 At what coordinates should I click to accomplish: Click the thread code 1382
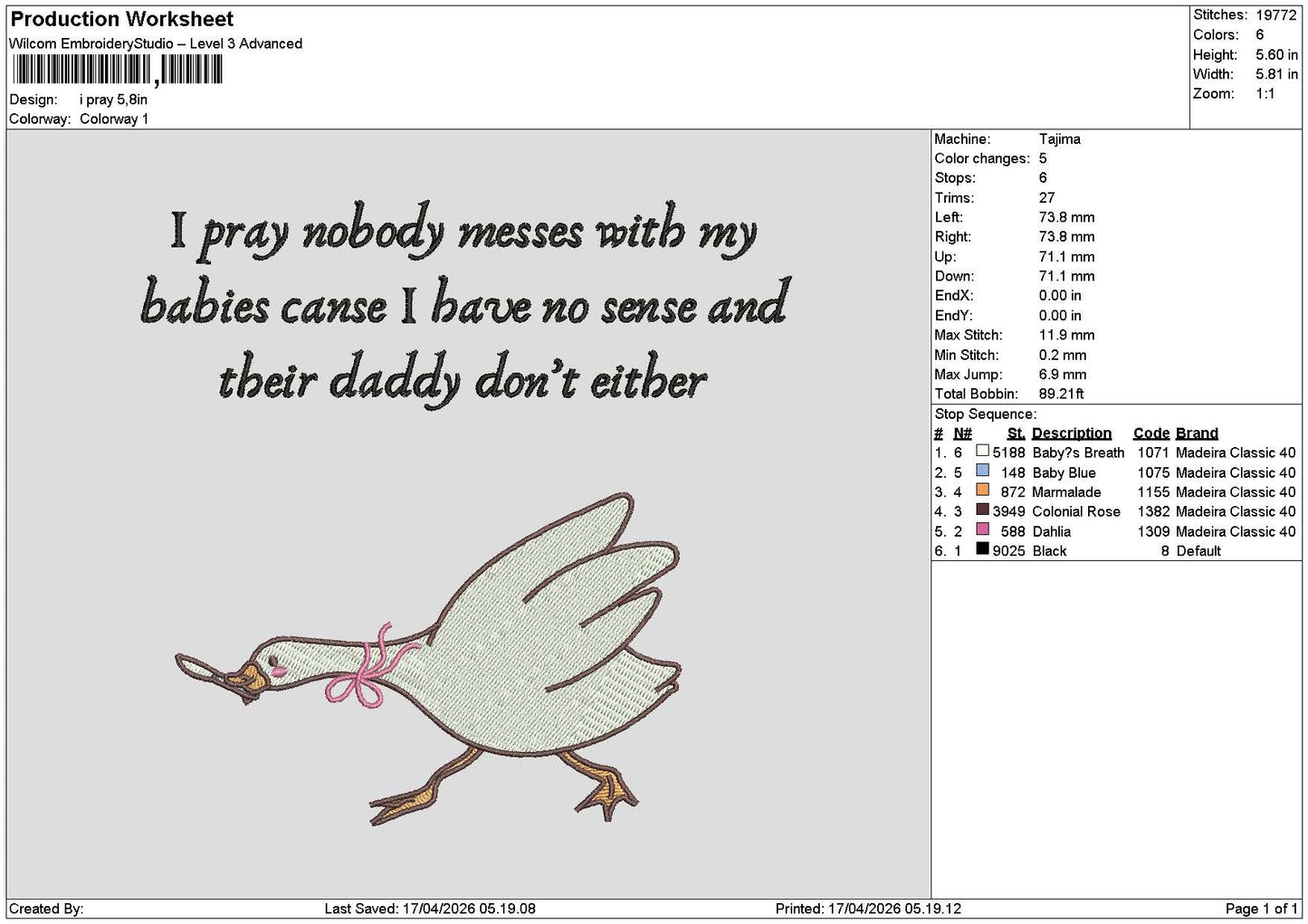click(x=1153, y=511)
